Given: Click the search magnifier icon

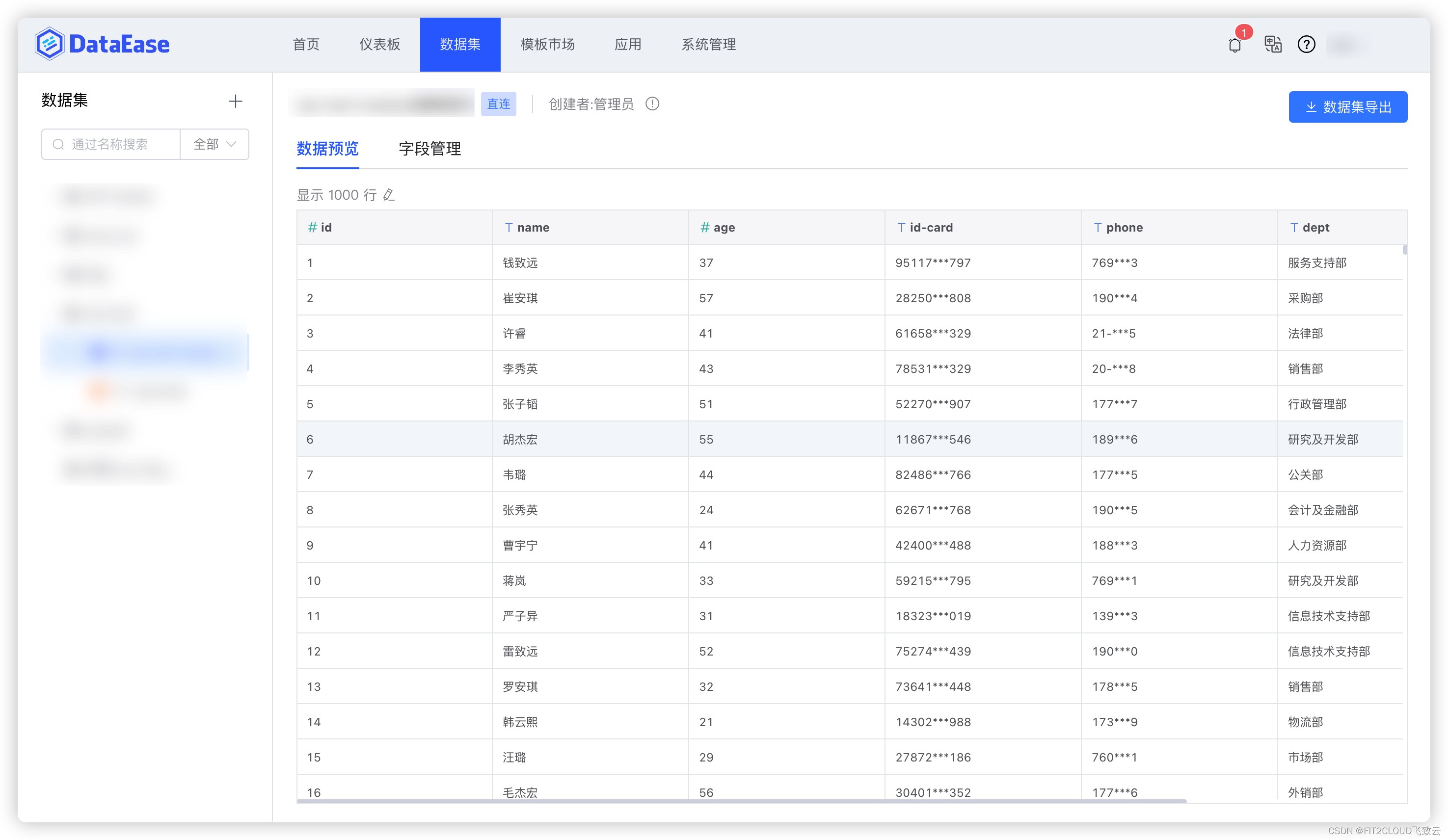Looking at the screenshot, I should [x=58, y=144].
